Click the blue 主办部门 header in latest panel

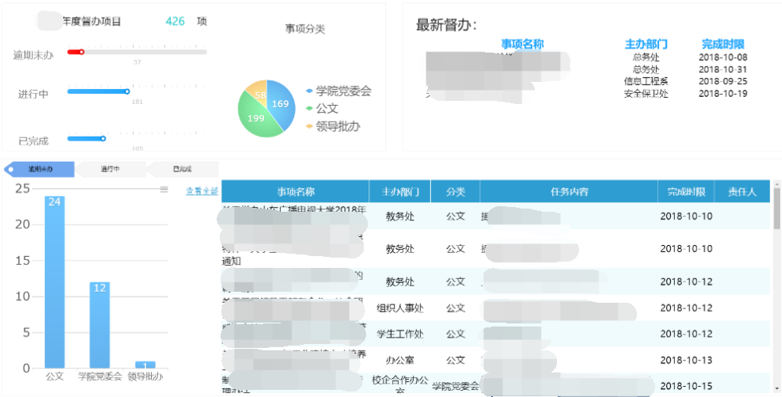(646, 44)
